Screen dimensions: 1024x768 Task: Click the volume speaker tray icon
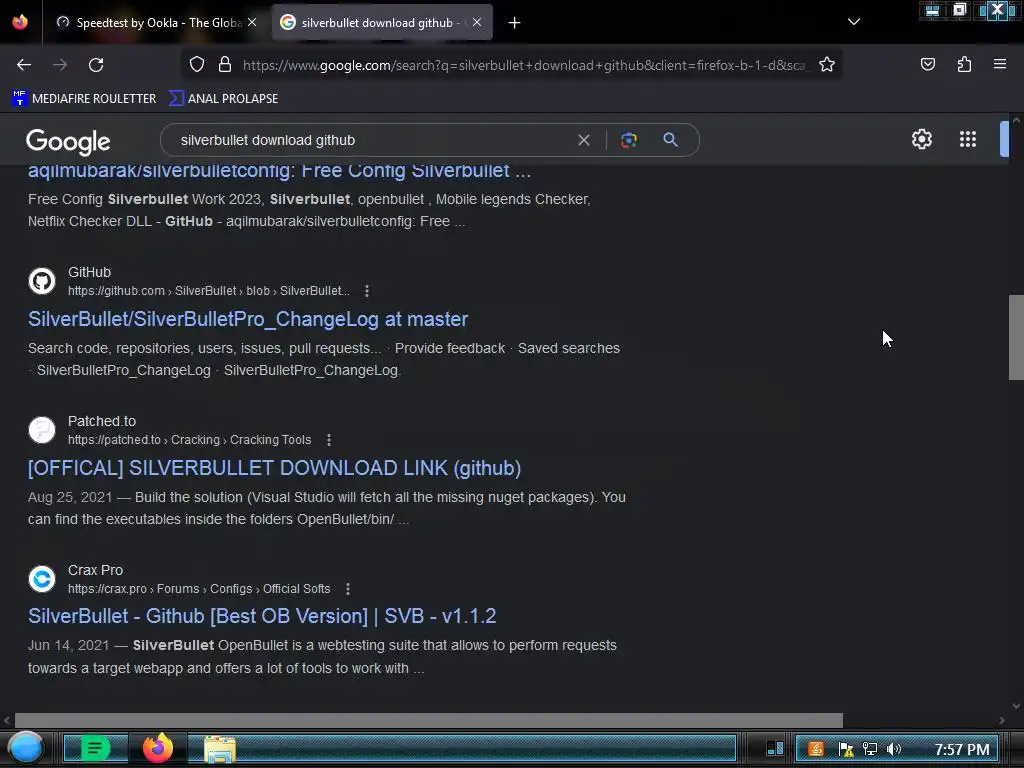(894, 749)
